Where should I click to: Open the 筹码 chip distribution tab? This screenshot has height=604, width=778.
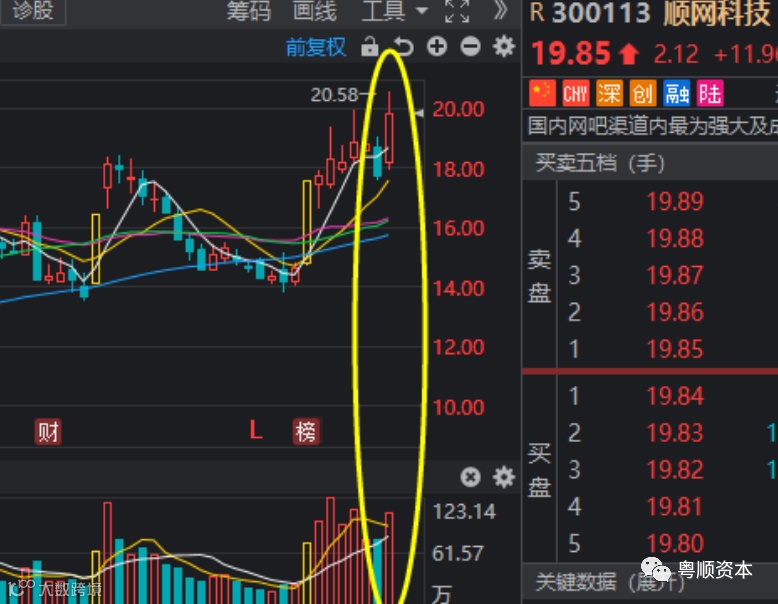249,11
